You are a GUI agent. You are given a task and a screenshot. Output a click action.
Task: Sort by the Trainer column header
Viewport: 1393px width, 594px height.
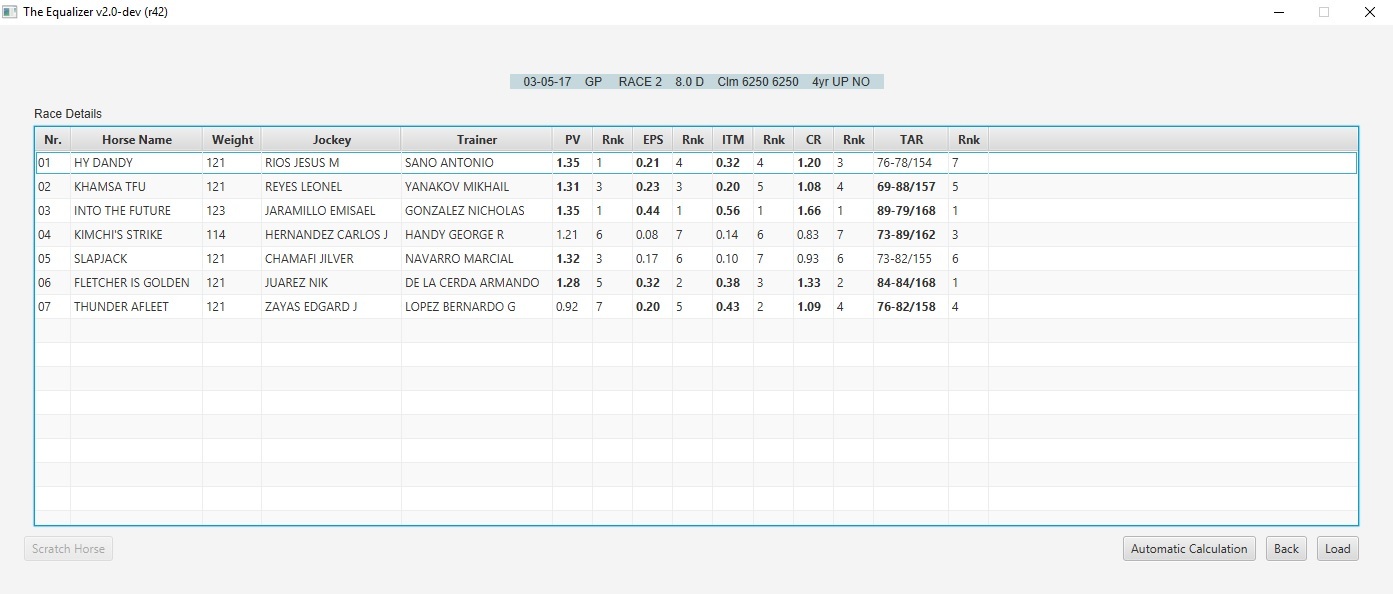[477, 140]
